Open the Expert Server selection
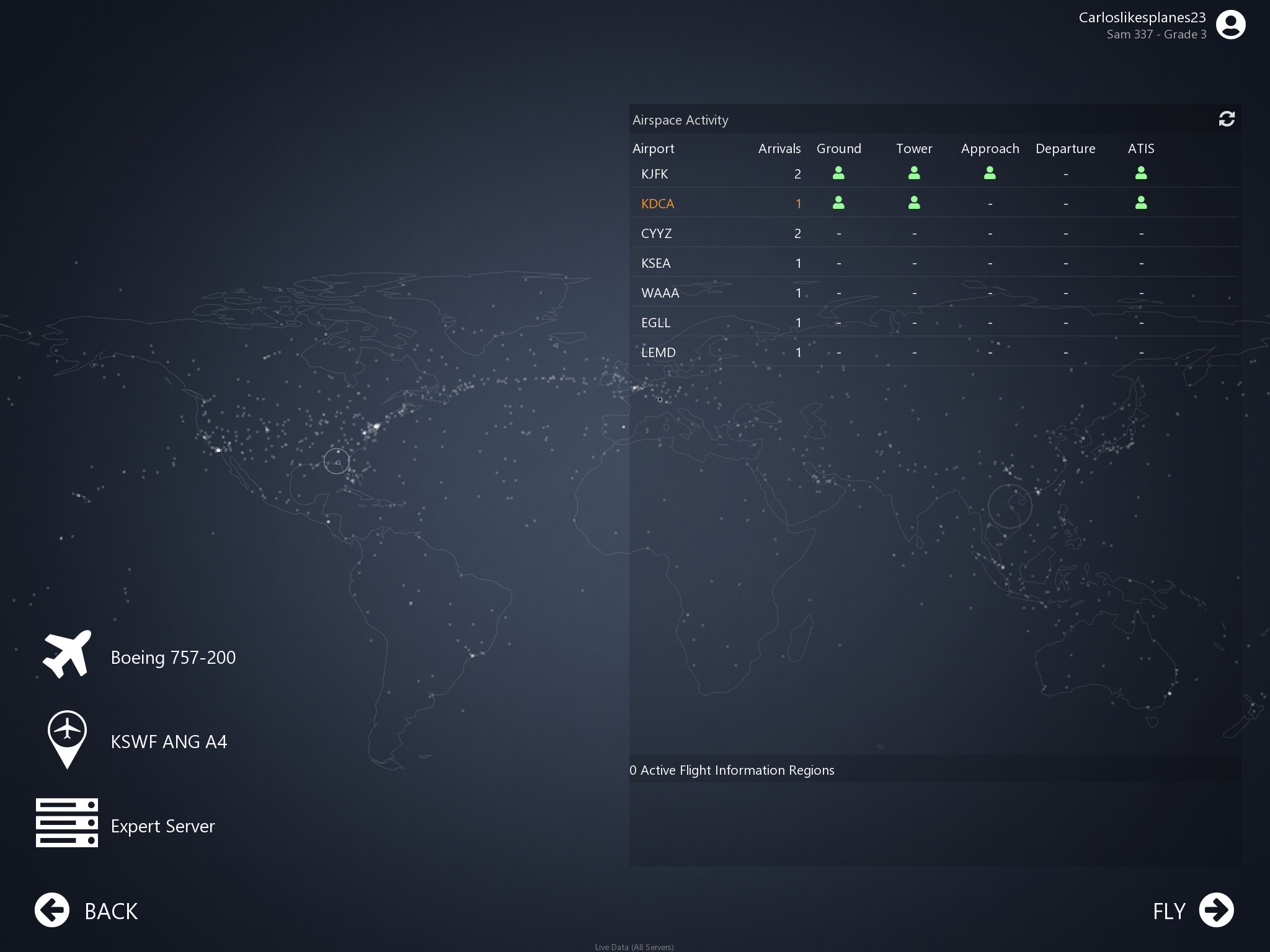The height and width of the screenshot is (952, 1270). tap(162, 826)
